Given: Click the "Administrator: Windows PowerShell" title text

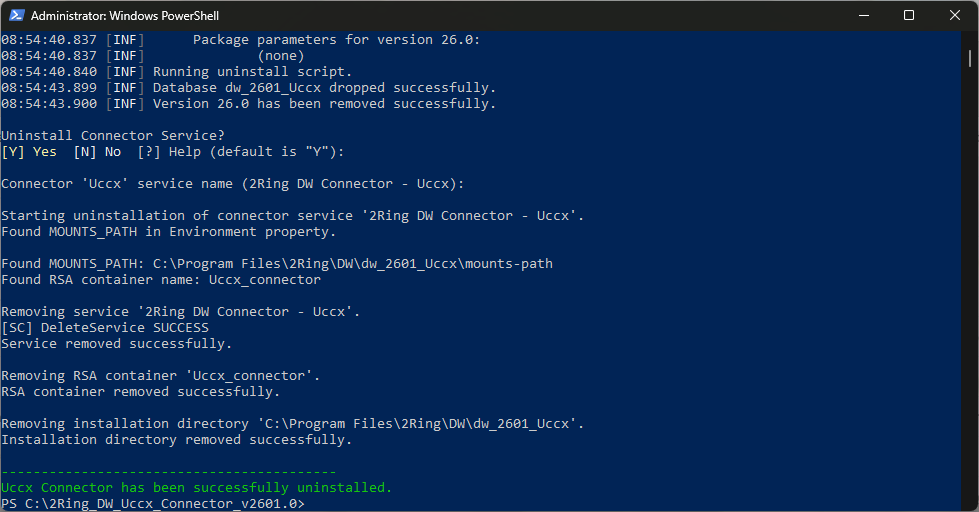Looking at the screenshot, I should 126,16.
